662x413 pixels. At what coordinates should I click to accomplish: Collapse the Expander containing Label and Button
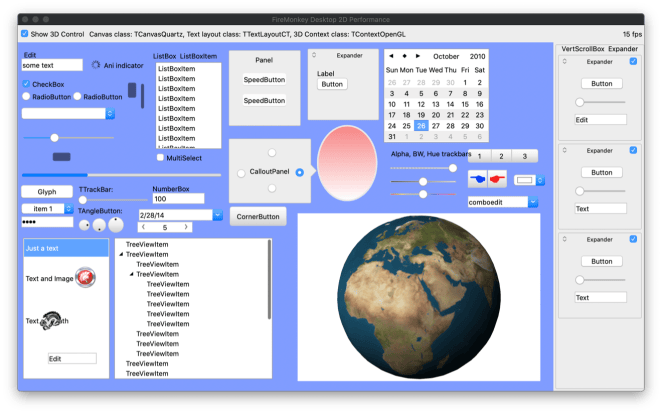[314, 55]
